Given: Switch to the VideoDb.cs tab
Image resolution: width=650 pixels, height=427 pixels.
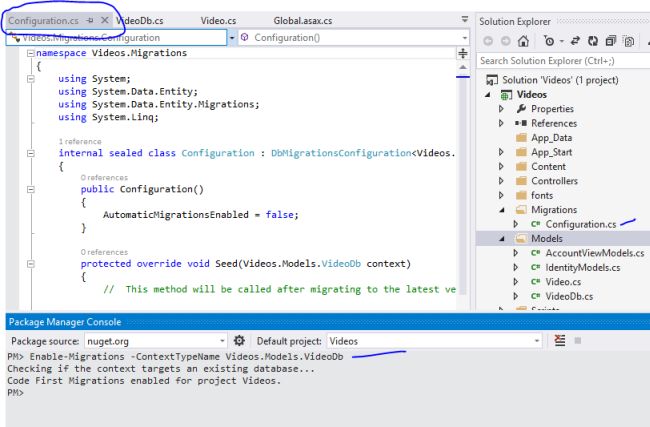Looking at the screenshot, I should (139, 21).
